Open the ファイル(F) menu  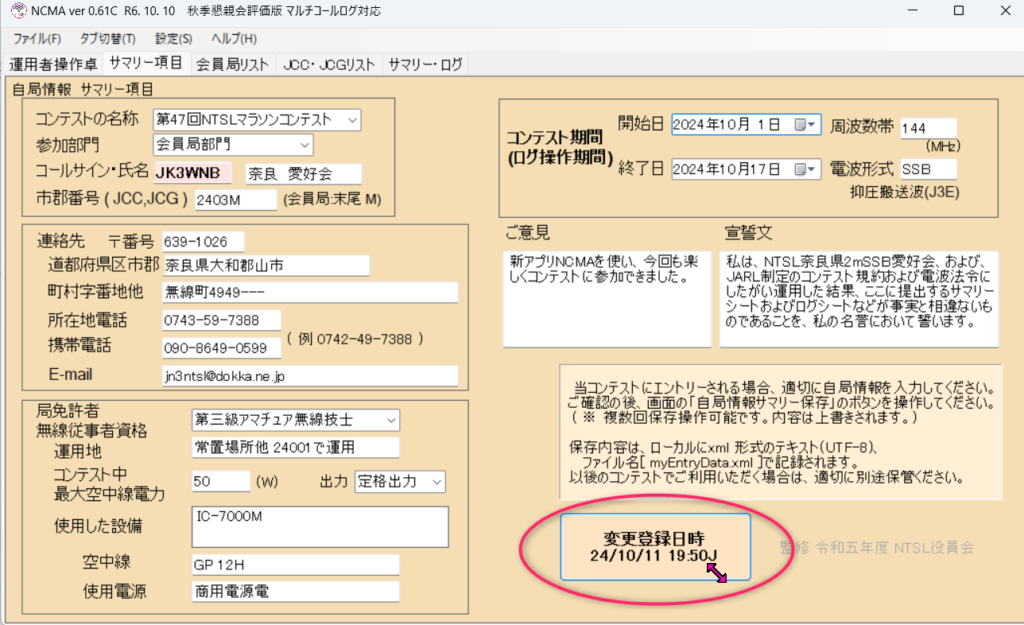click(x=37, y=39)
